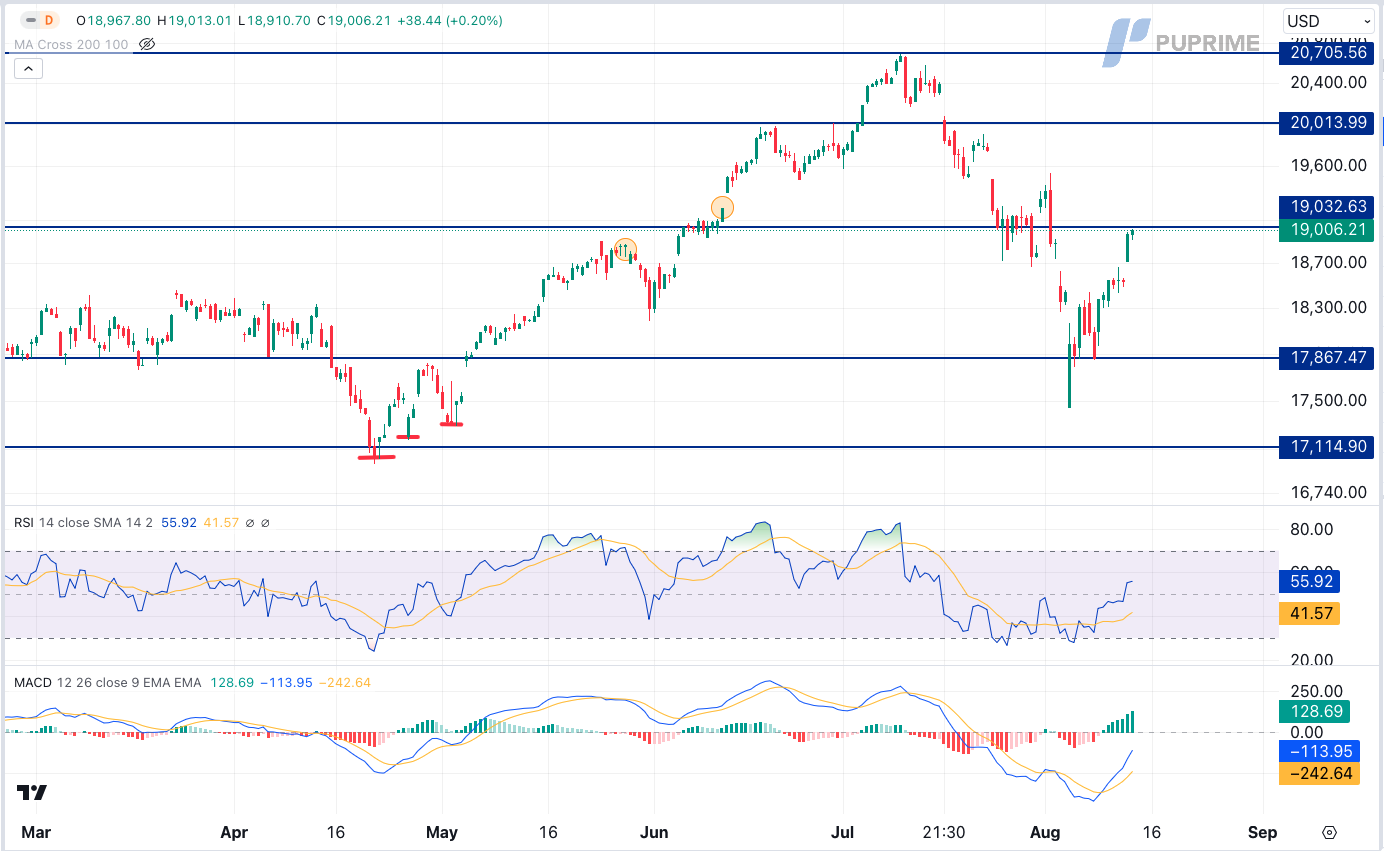Click the Jun label on time axis
This screenshot has height=851, width=1384.
coord(654,832)
